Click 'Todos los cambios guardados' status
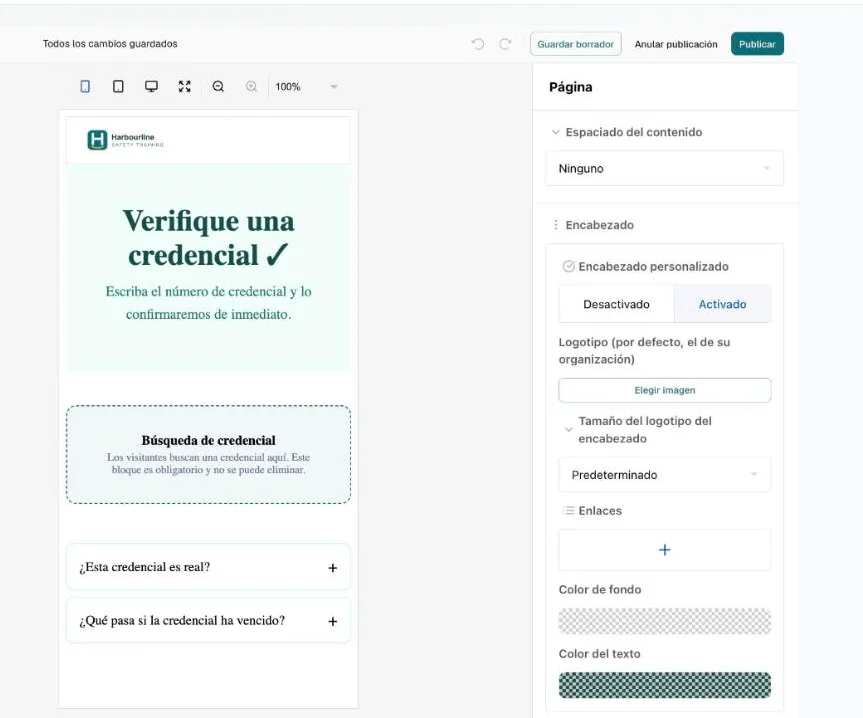Viewport: 863px width, 718px height. pyautogui.click(x=110, y=43)
